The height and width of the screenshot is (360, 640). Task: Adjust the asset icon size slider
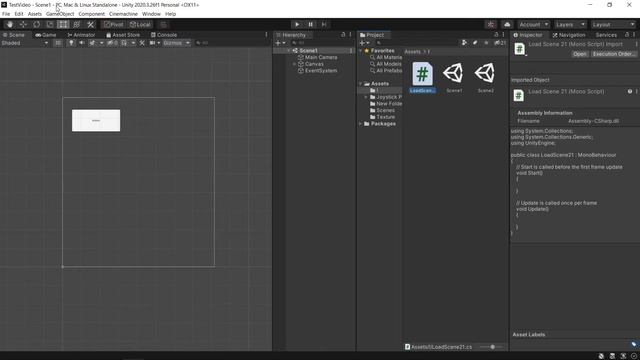tap(492, 347)
